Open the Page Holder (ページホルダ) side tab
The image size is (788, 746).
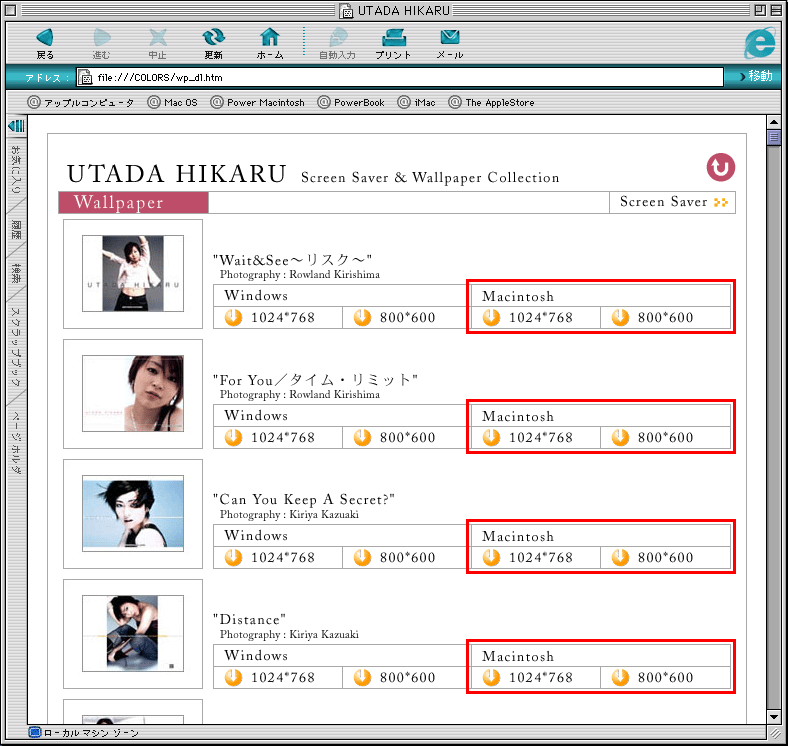pos(16,442)
